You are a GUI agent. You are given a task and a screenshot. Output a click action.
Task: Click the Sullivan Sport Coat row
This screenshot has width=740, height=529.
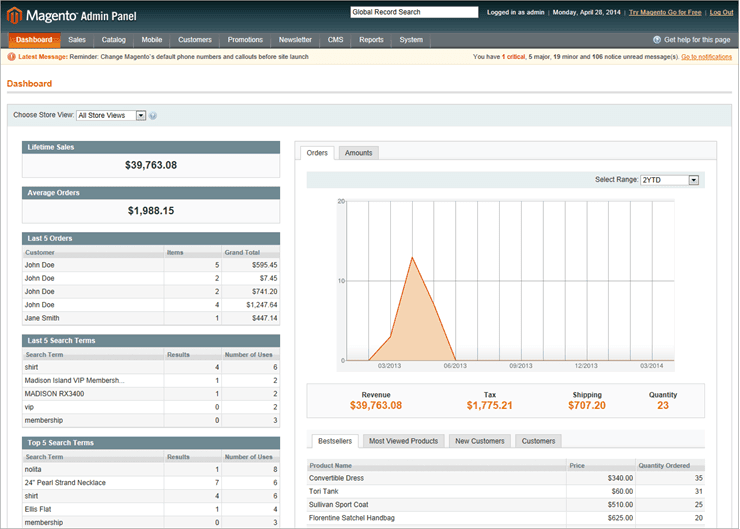506,504
